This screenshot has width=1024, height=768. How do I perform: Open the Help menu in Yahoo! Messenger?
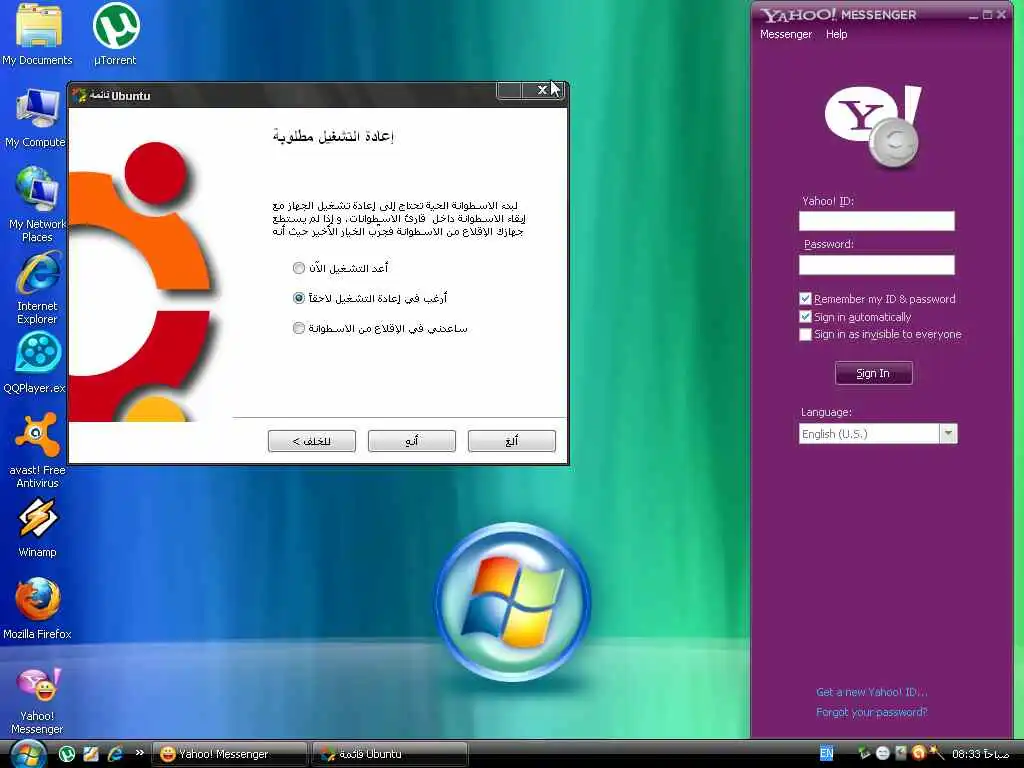tap(836, 34)
